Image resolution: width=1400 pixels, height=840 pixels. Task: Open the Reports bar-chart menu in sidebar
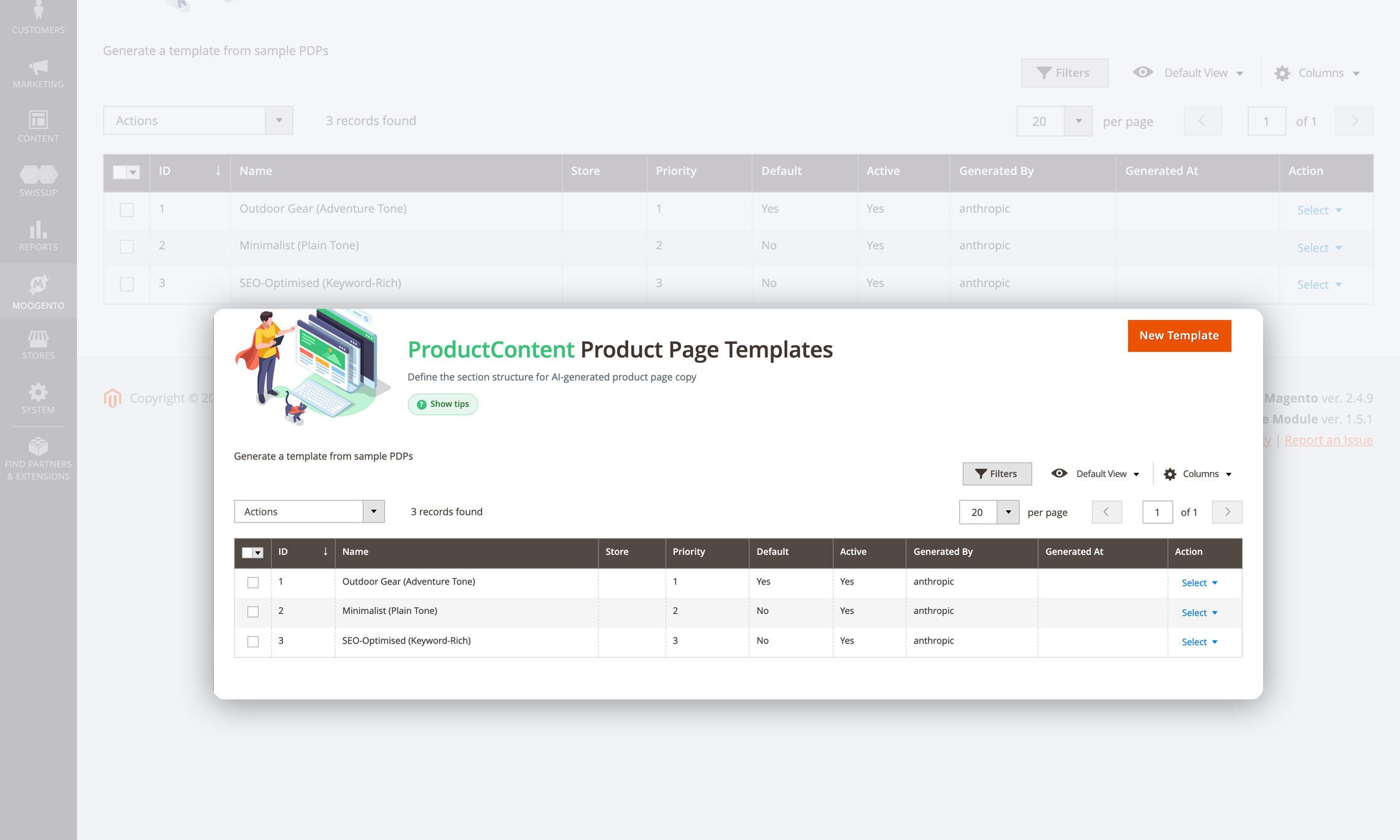point(38,236)
